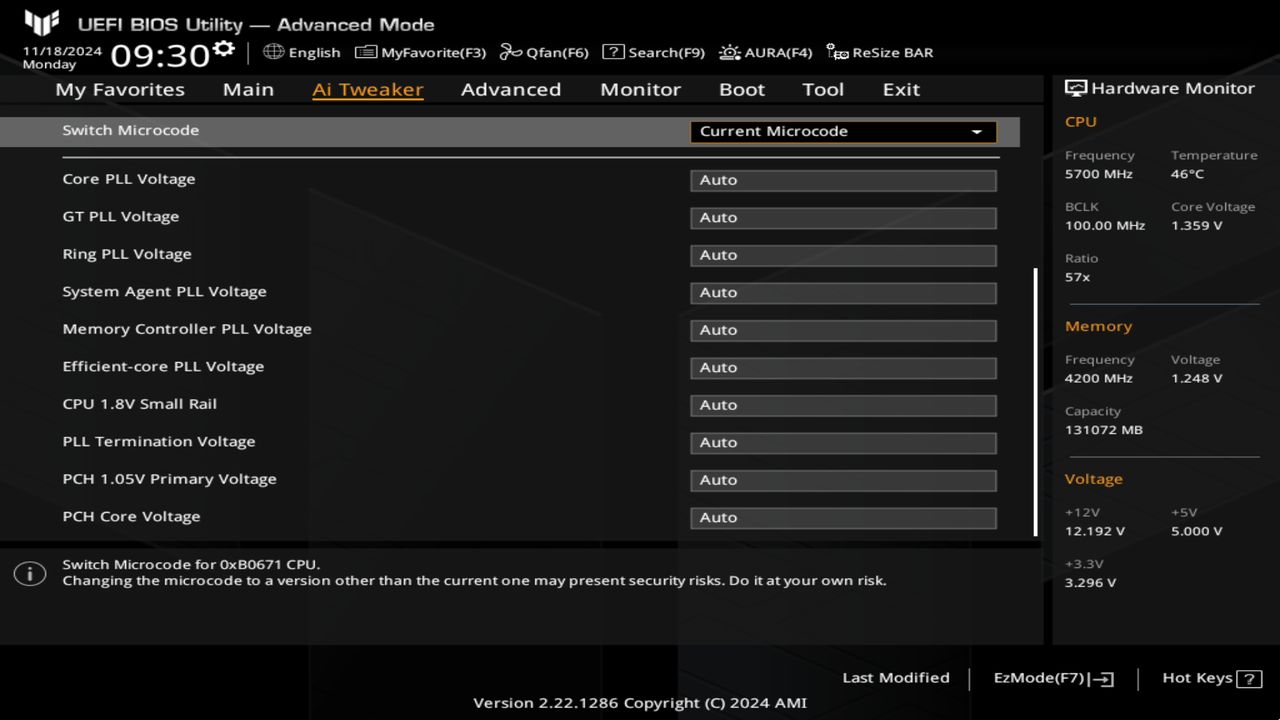Click the memory voltage value 1.248 V
1280x720 pixels.
[1197, 379]
